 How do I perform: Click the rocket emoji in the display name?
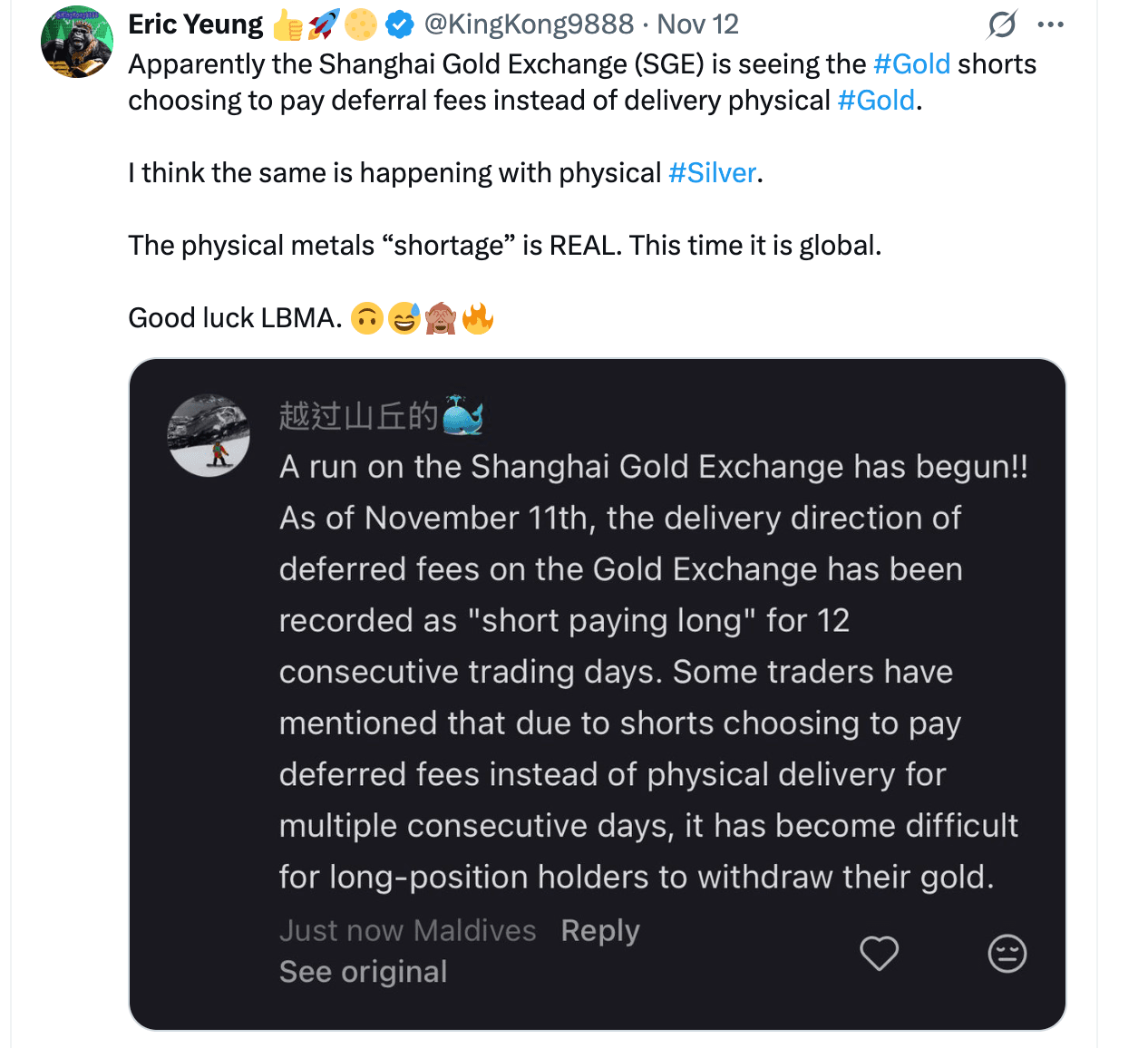[x=324, y=24]
